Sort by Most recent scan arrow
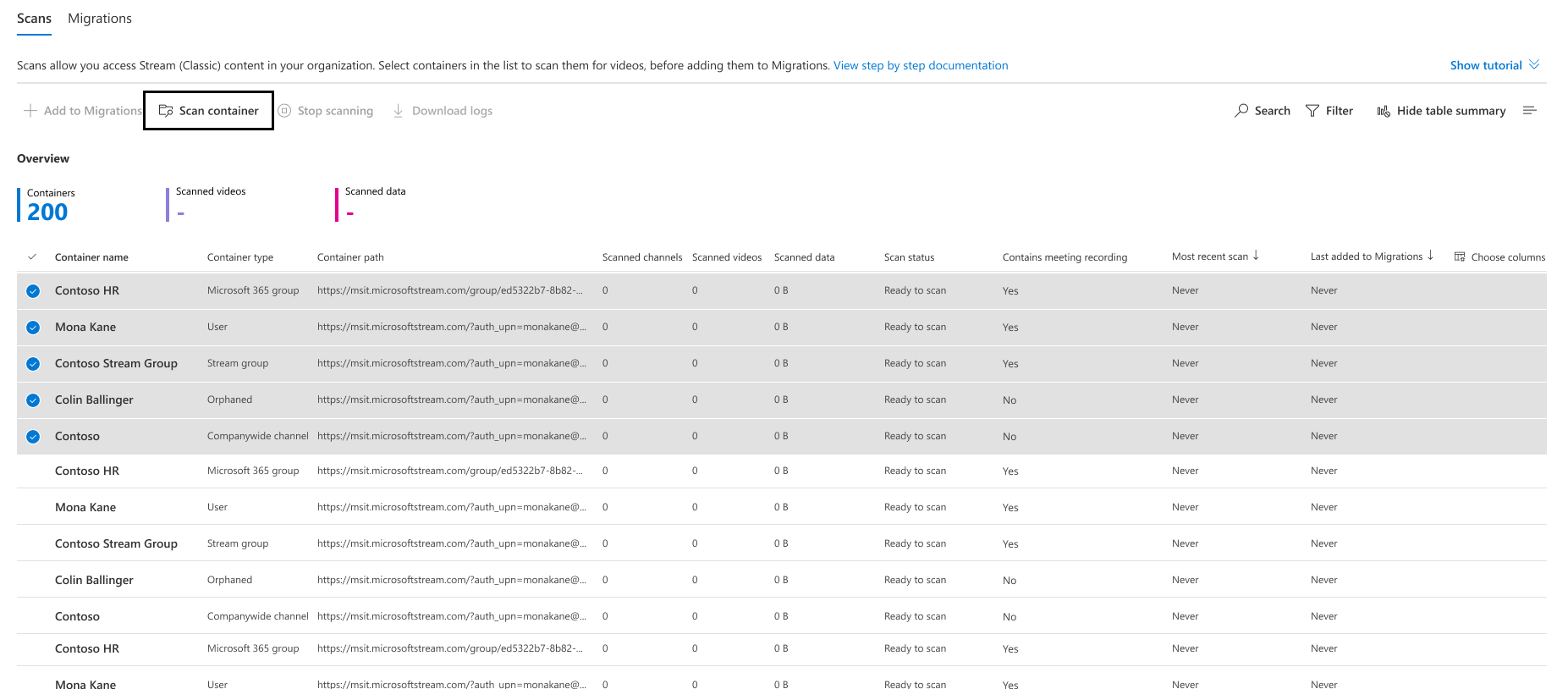 1256,256
